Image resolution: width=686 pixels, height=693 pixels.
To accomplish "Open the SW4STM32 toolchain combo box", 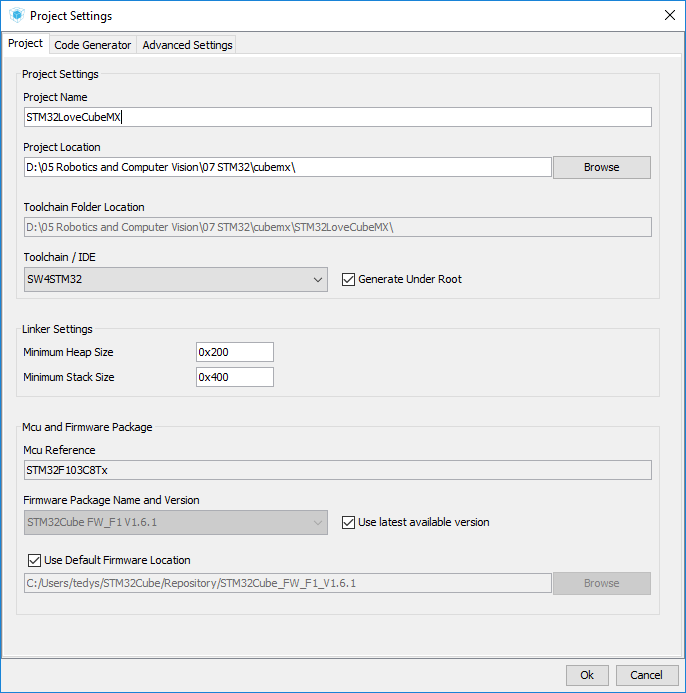I will (x=175, y=279).
